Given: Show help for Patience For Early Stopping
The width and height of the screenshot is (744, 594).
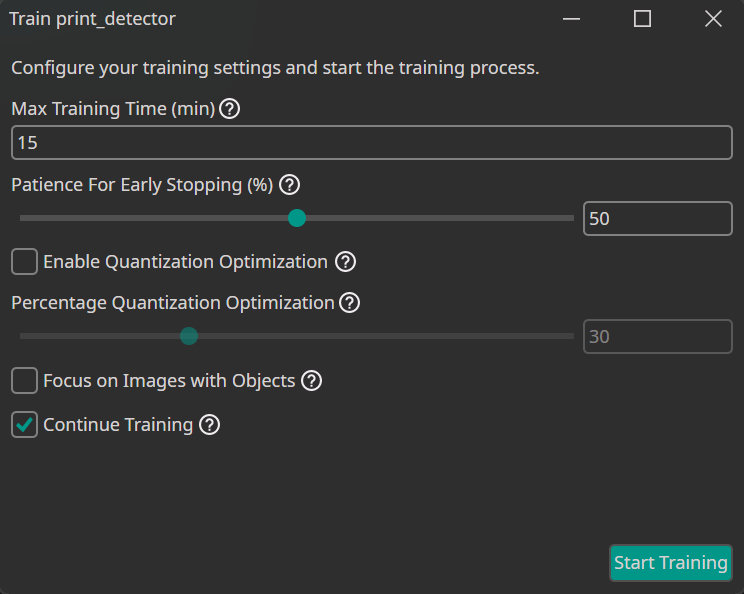Looking at the screenshot, I should 289,185.
